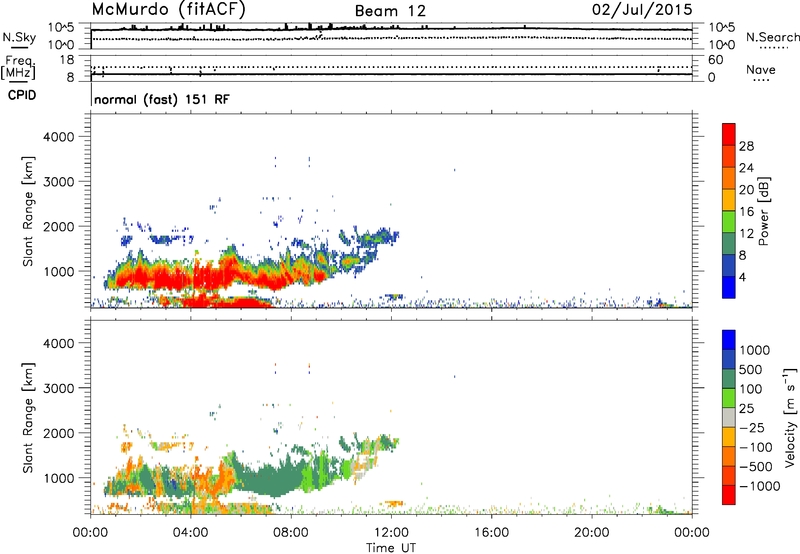Click the '18' frequency axis tick label
This screenshot has width=800, height=554.
67,60
